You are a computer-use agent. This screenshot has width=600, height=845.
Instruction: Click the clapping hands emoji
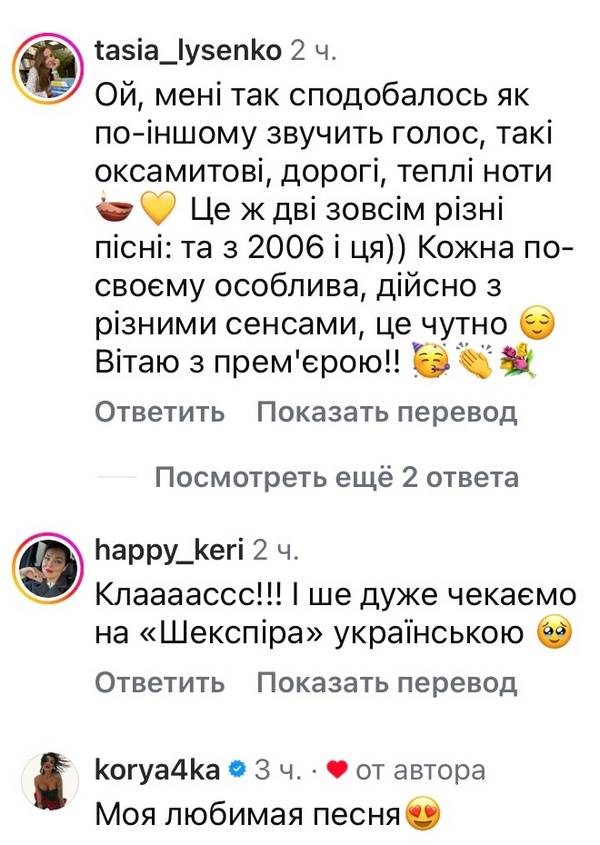coord(477,362)
